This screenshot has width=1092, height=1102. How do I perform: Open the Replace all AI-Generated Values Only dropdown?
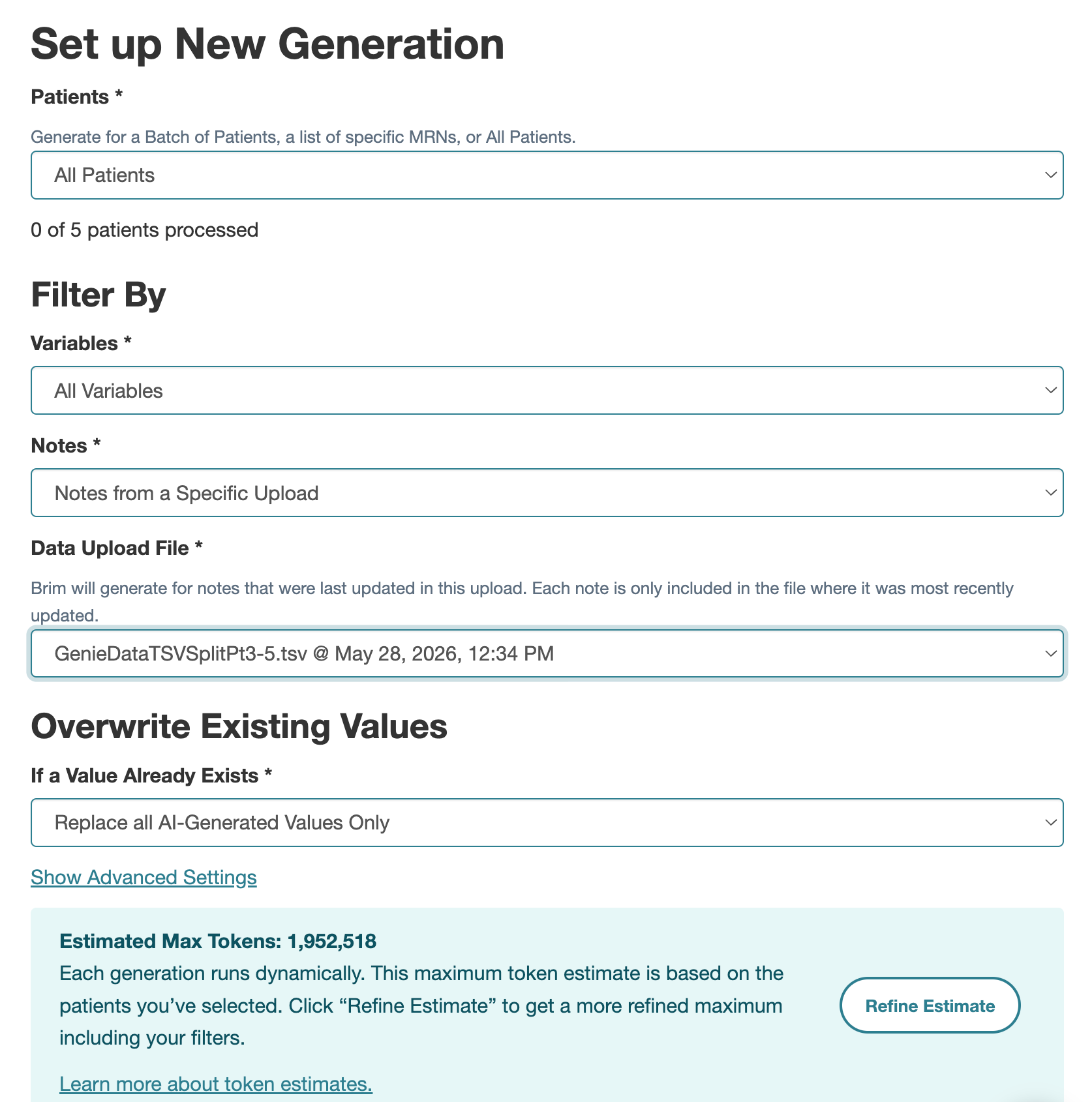547,823
